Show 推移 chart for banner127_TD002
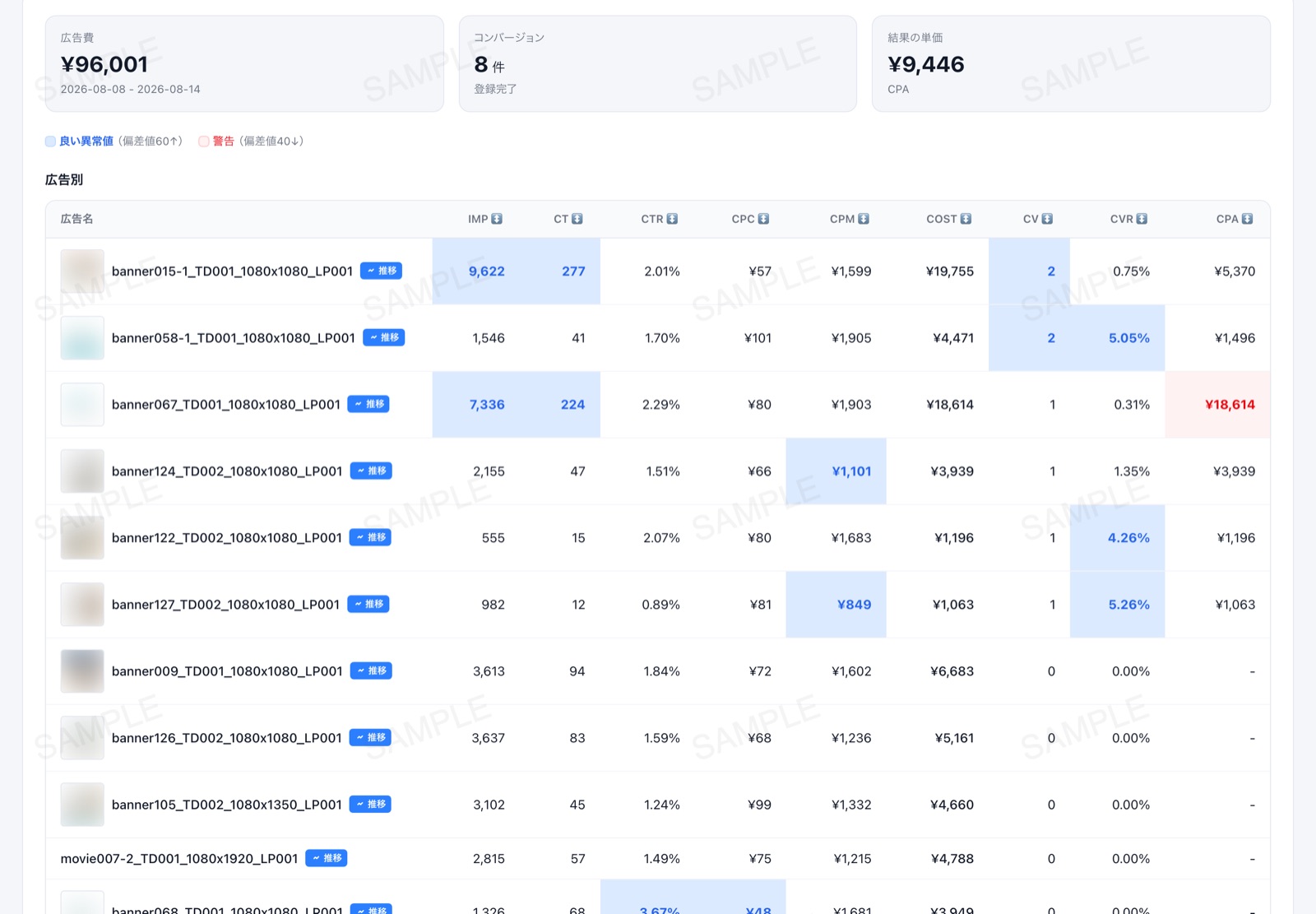1316x914 pixels. 368,604
